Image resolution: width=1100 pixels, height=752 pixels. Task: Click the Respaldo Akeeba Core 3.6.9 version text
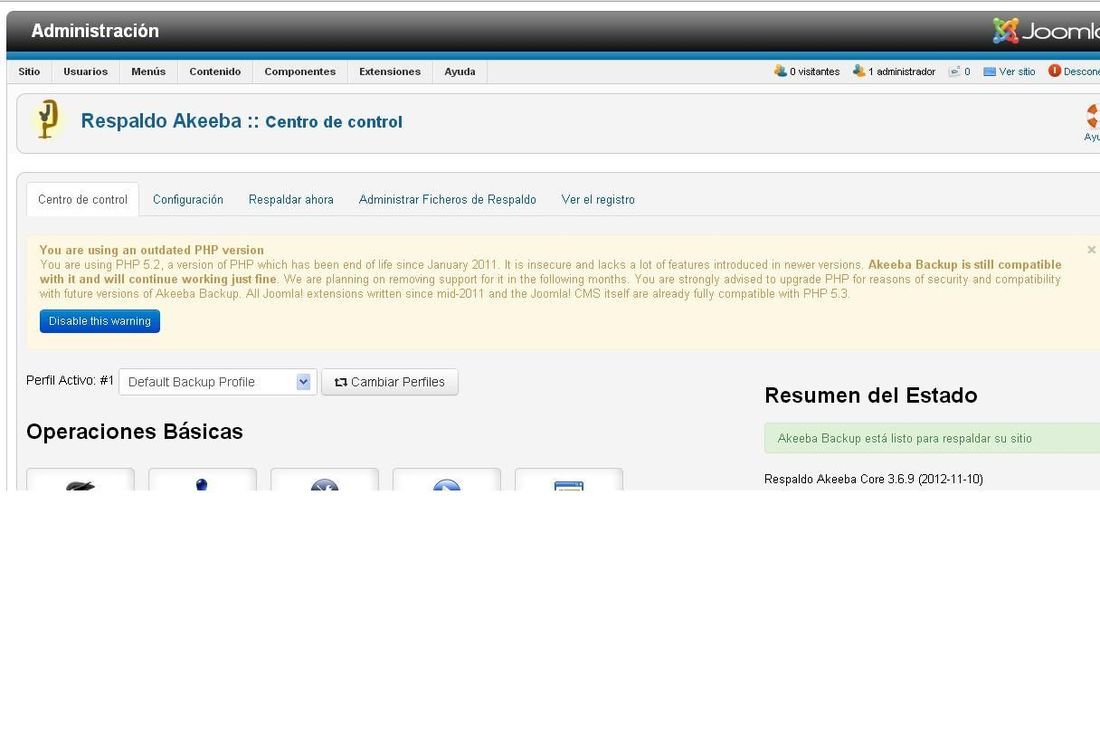point(873,479)
